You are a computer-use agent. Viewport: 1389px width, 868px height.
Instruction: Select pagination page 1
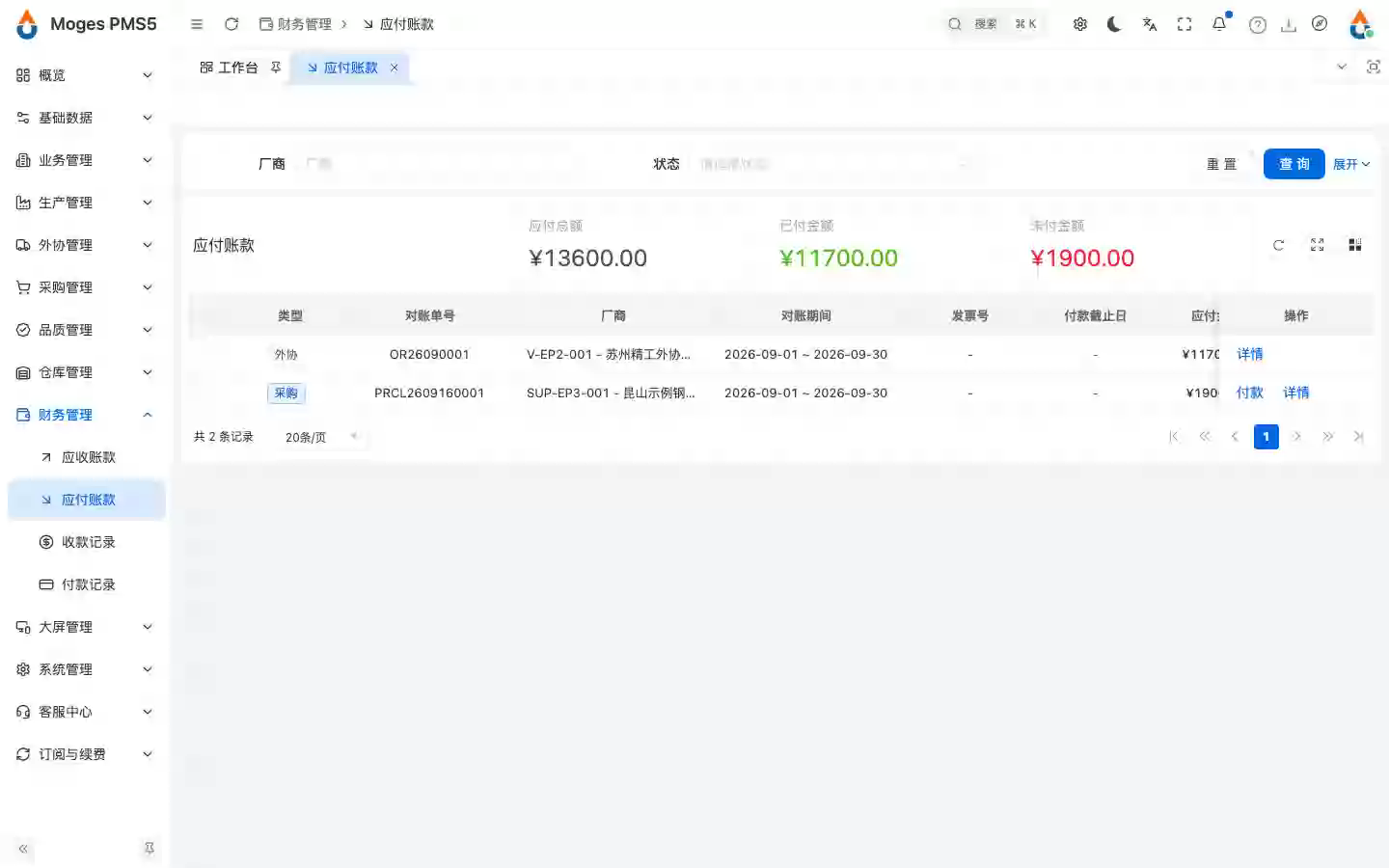[x=1266, y=437]
